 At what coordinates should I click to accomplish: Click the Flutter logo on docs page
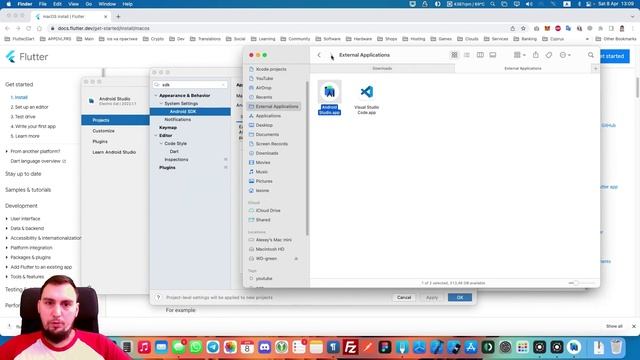pyautogui.click(x=27, y=57)
